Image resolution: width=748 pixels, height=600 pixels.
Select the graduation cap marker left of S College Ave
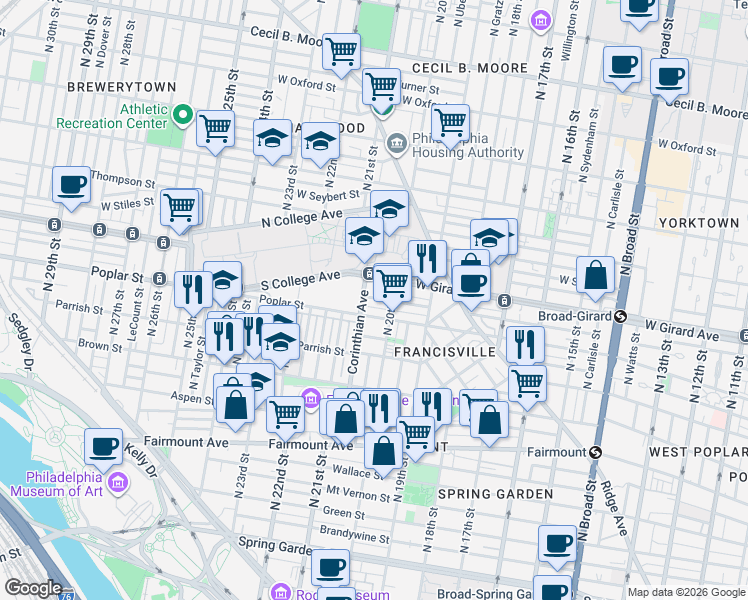click(223, 280)
